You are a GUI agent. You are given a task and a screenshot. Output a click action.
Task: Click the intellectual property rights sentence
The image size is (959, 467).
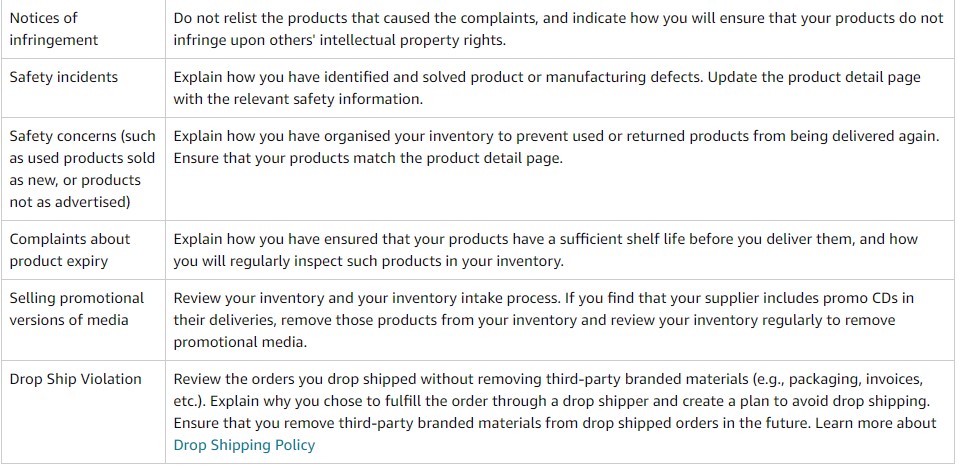click(x=339, y=40)
